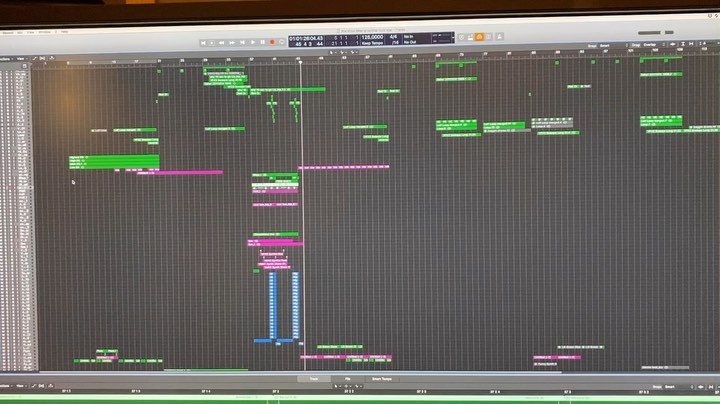The width and height of the screenshot is (720, 404).
Task: Select the Track tab in the editor
Action: pos(313,379)
